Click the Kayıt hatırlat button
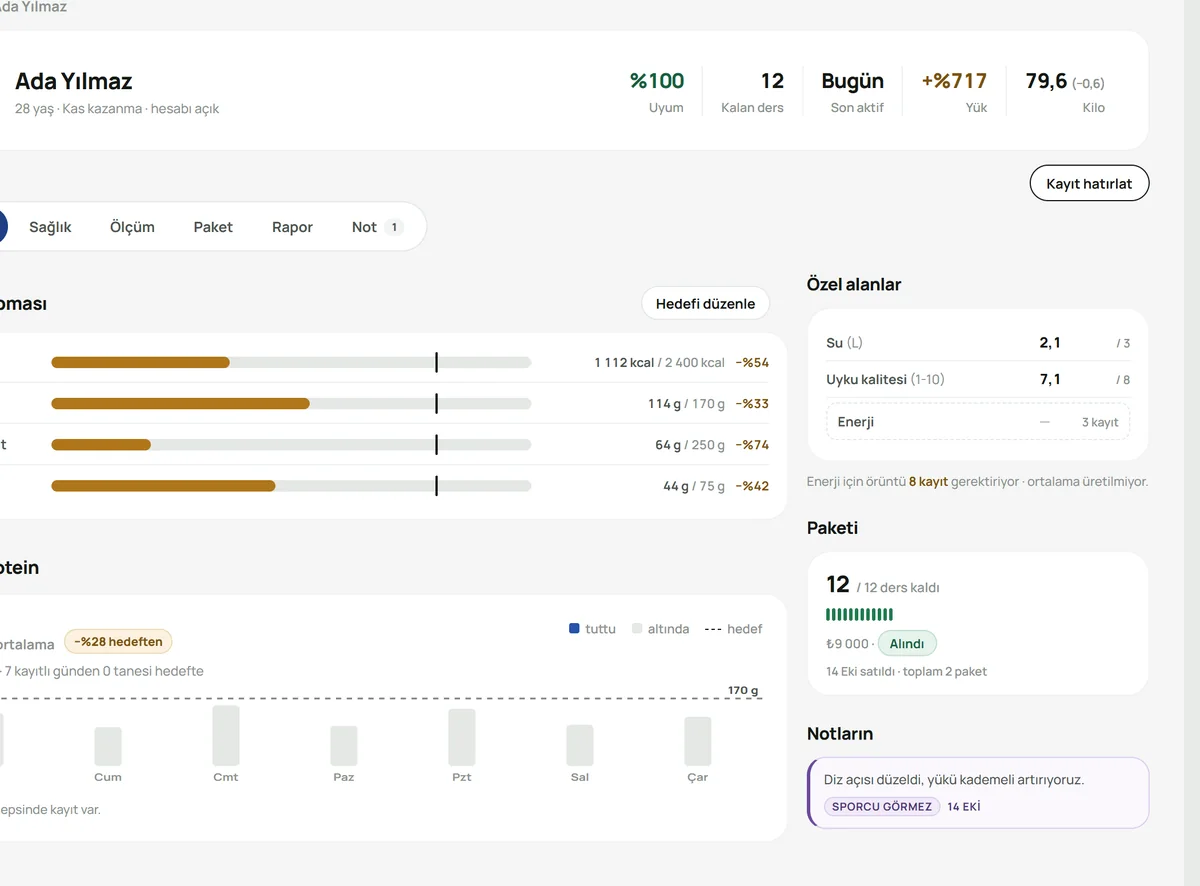Image resolution: width=1200 pixels, height=886 pixels. pyautogui.click(x=1089, y=184)
